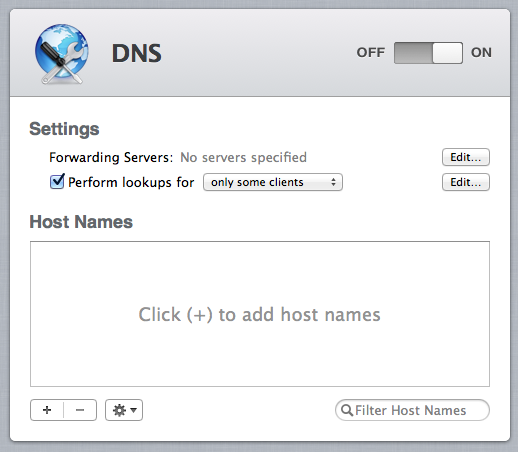
Task: Click the DNS title text
Action: tap(137, 53)
